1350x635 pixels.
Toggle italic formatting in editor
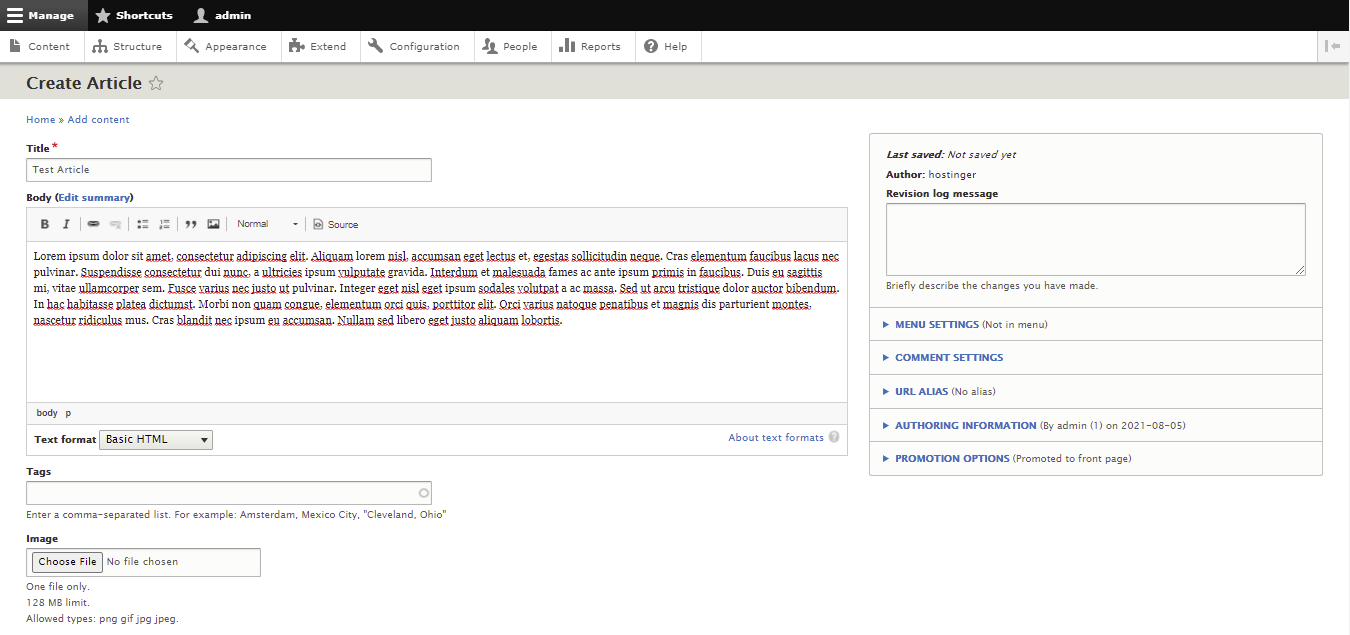click(x=66, y=224)
